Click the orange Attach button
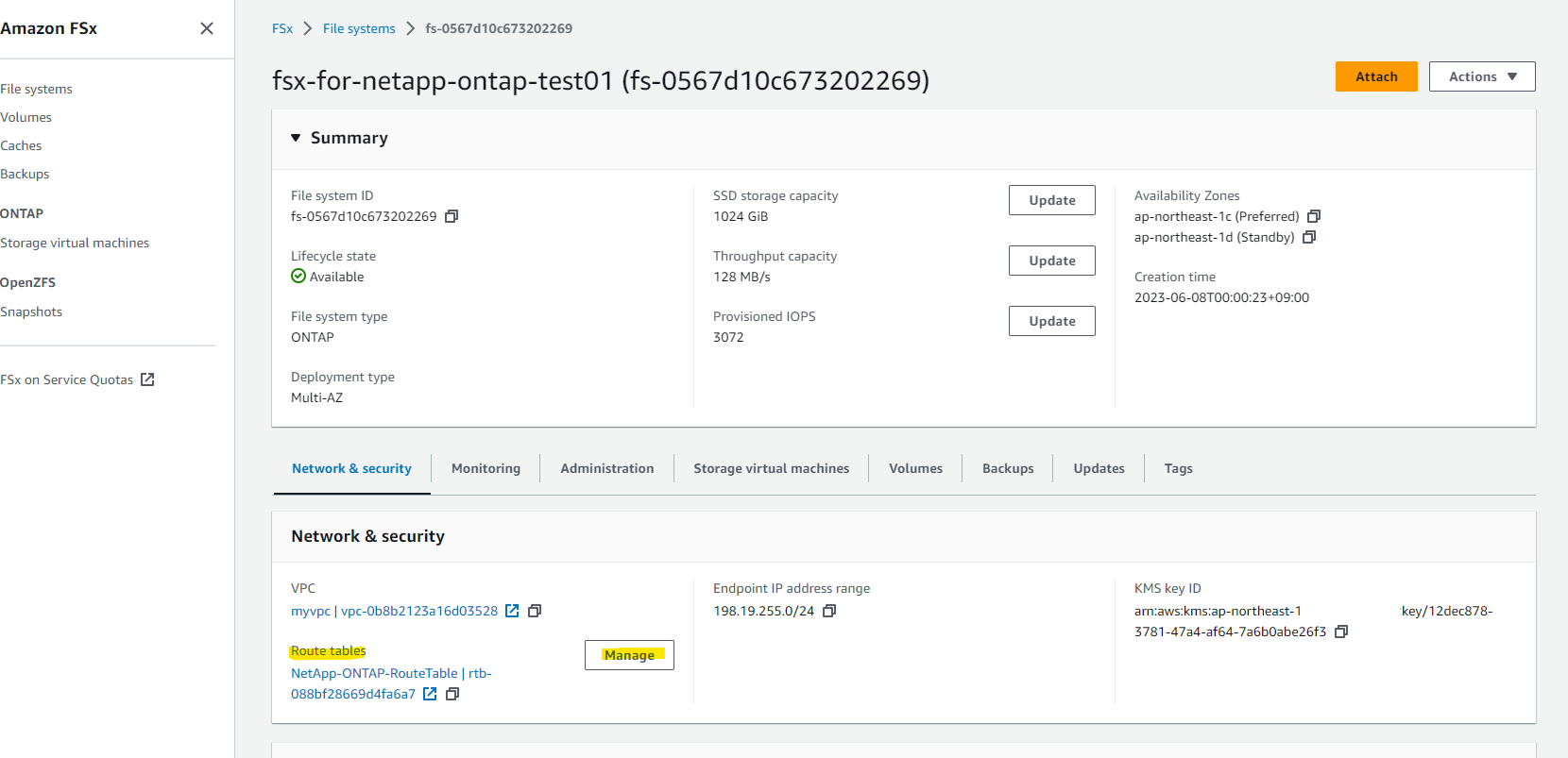 click(x=1376, y=76)
